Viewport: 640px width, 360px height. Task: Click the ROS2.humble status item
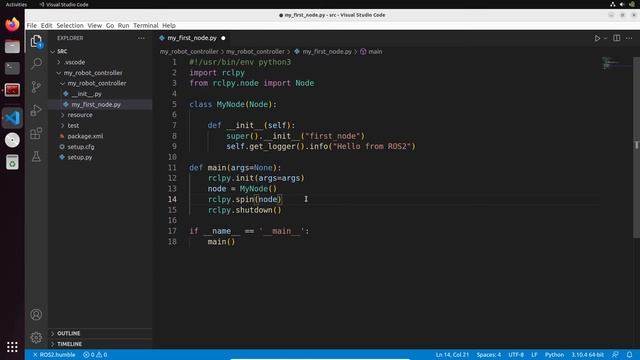click(x=54, y=355)
